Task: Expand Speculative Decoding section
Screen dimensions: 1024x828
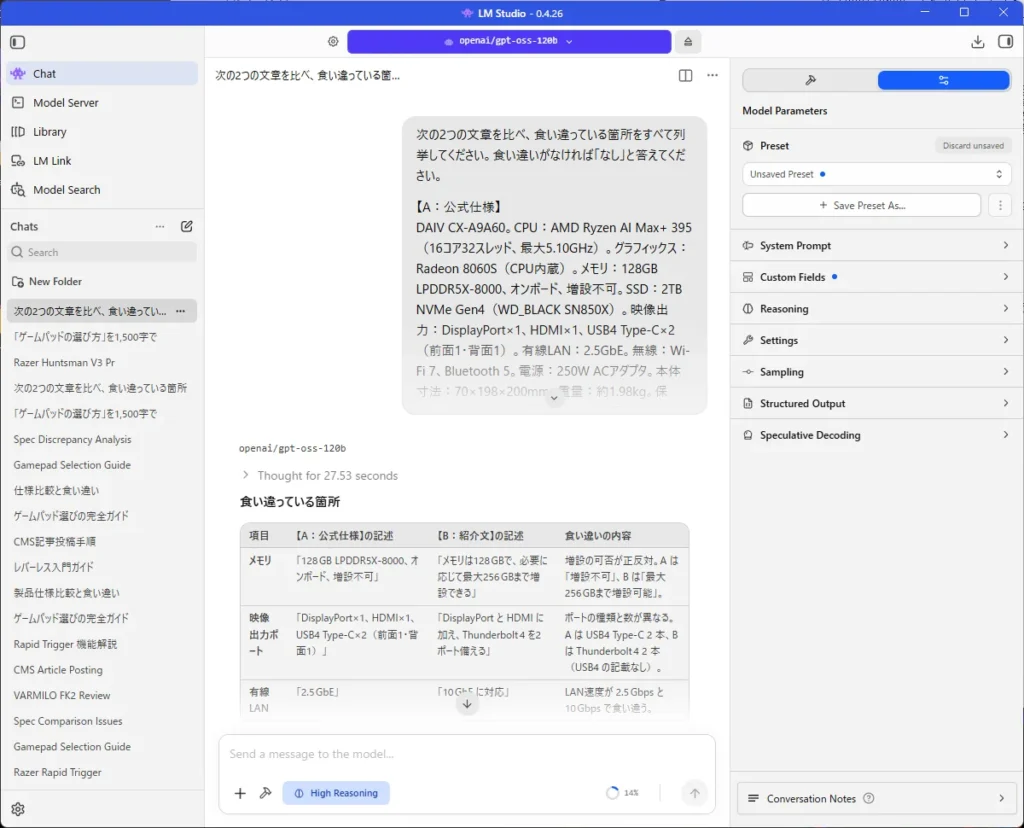Action: coord(876,435)
